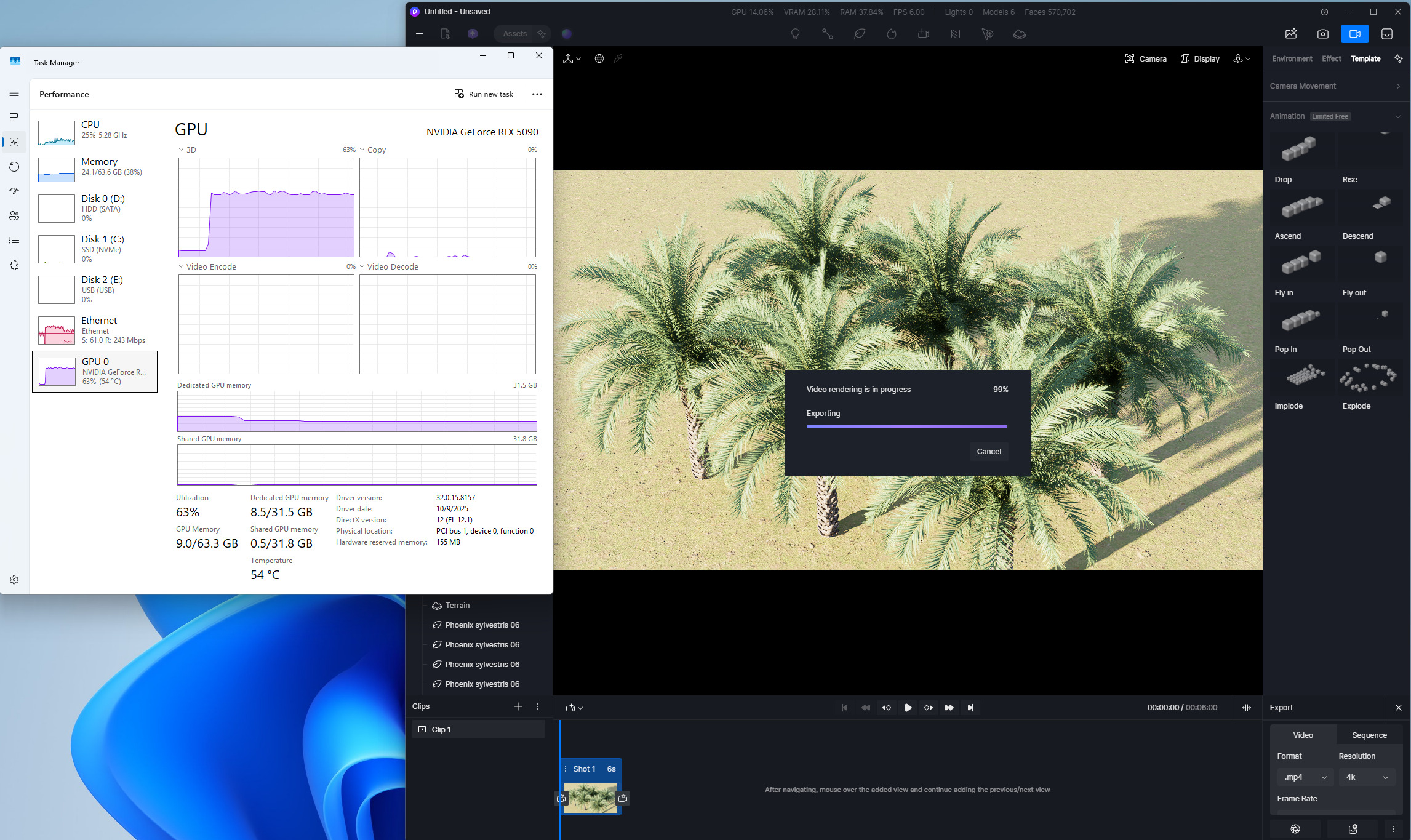Click the globe icon in viewport toolbar
The width and height of the screenshot is (1411, 840).
click(x=599, y=58)
